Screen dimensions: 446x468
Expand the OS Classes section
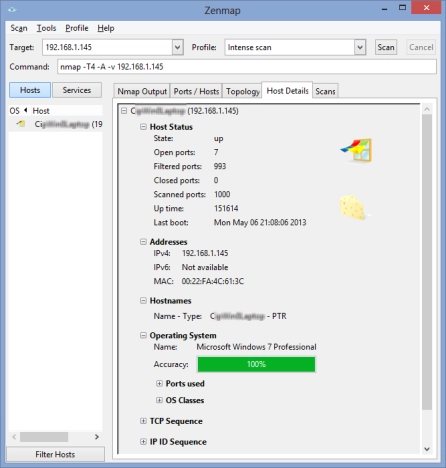[x=159, y=400]
